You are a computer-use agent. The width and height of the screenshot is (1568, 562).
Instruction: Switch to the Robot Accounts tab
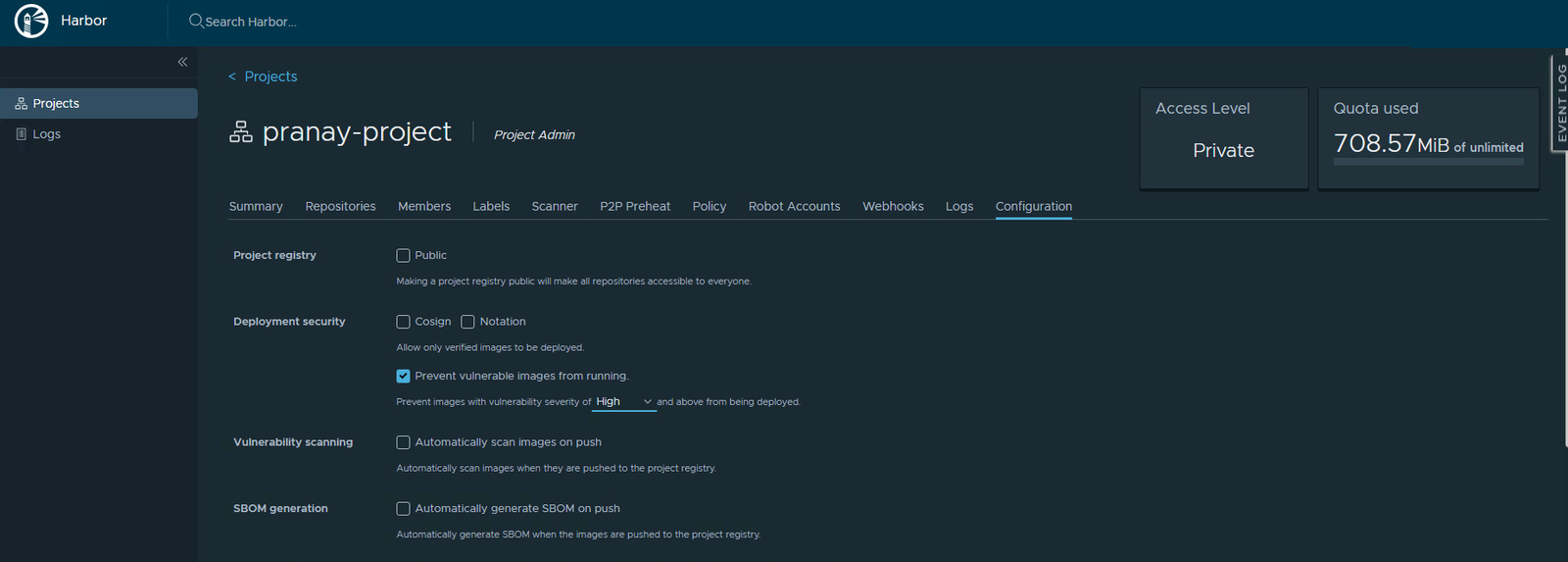click(794, 206)
